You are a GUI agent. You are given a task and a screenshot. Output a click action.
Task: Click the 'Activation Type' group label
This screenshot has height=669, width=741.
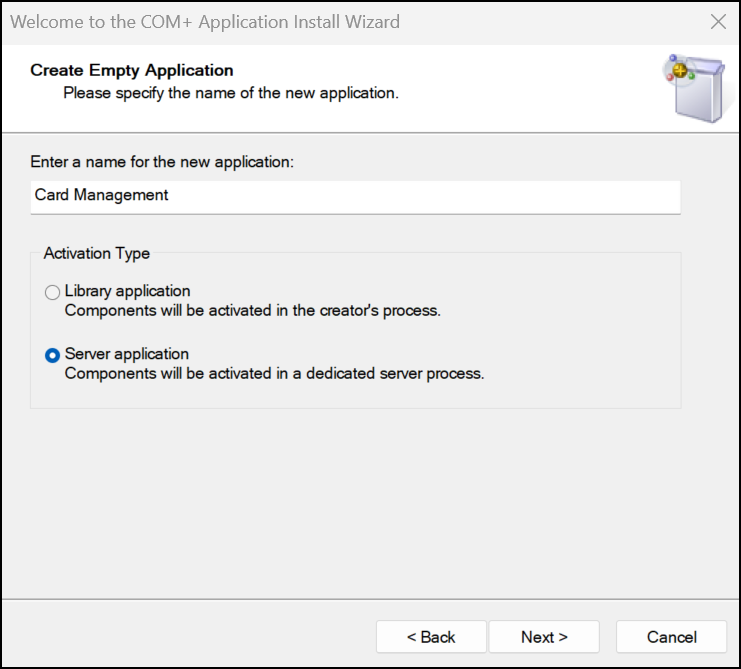coord(97,254)
